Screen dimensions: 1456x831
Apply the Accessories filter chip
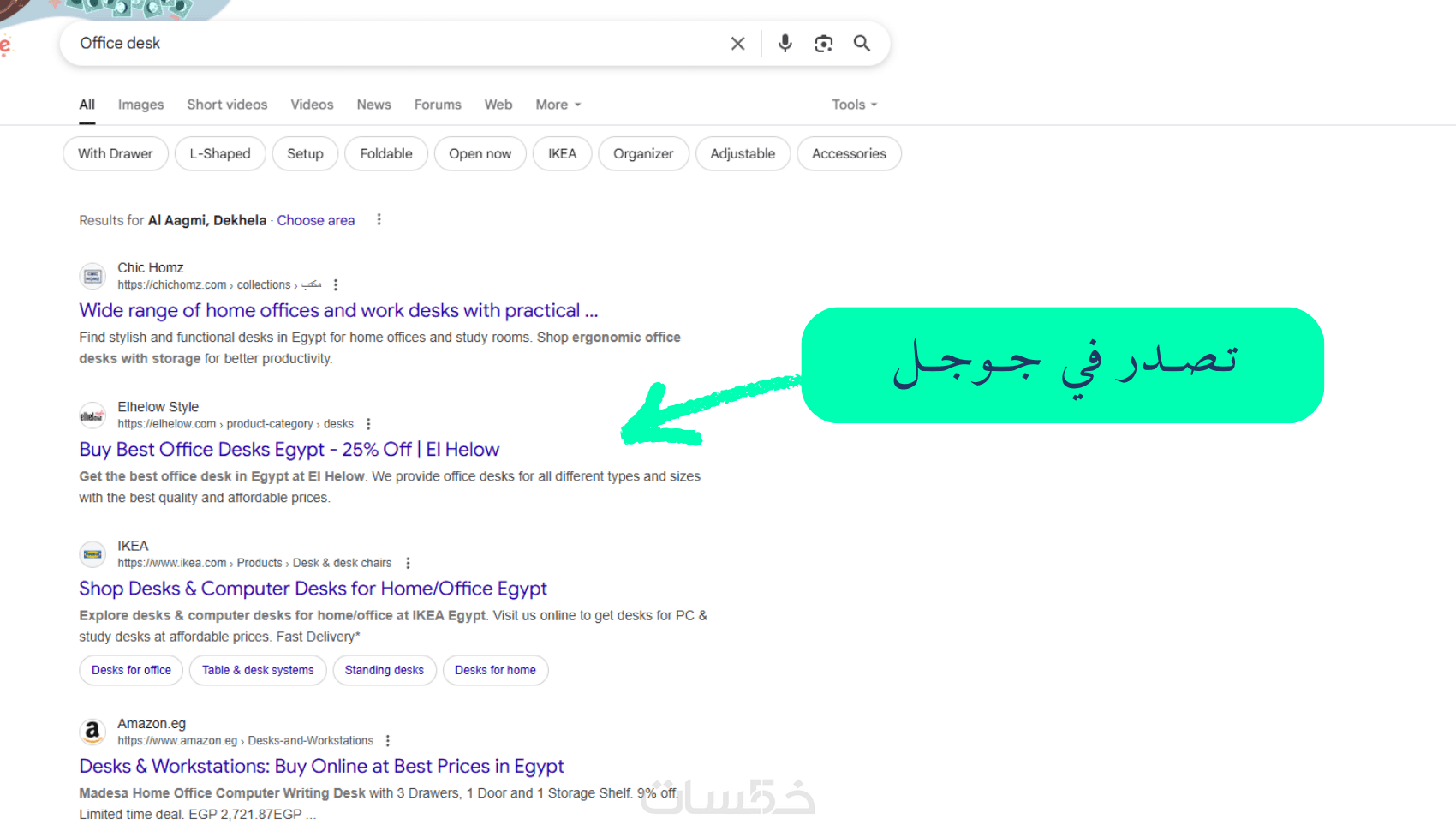click(x=849, y=154)
